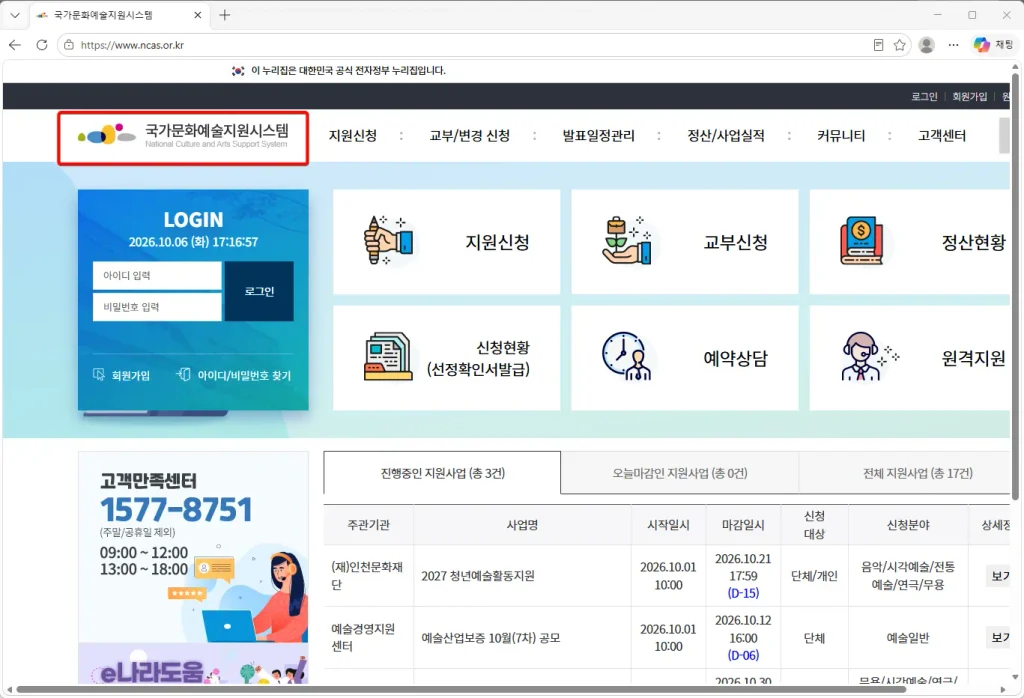Reload the page with refresh icon
The height and width of the screenshot is (698, 1024).
[x=42, y=45]
